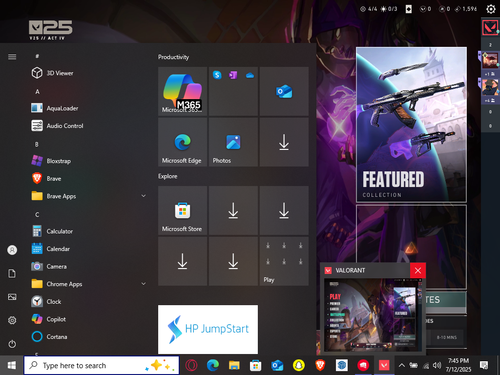Open Opera from the taskbar
Screen dimensions: 500x375
(x=192, y=365)
